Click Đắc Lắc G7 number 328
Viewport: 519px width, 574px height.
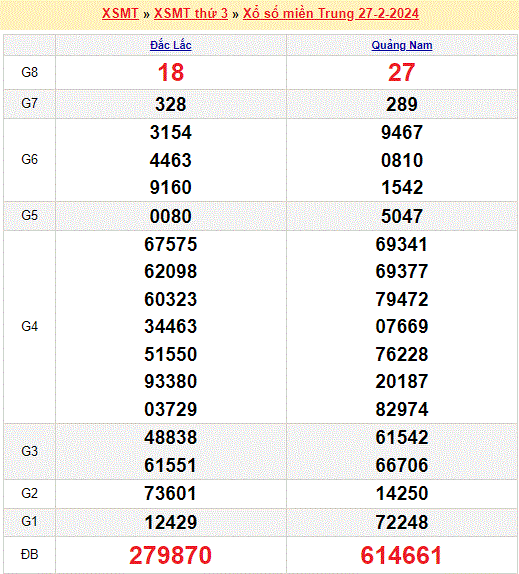click(171, 104)
